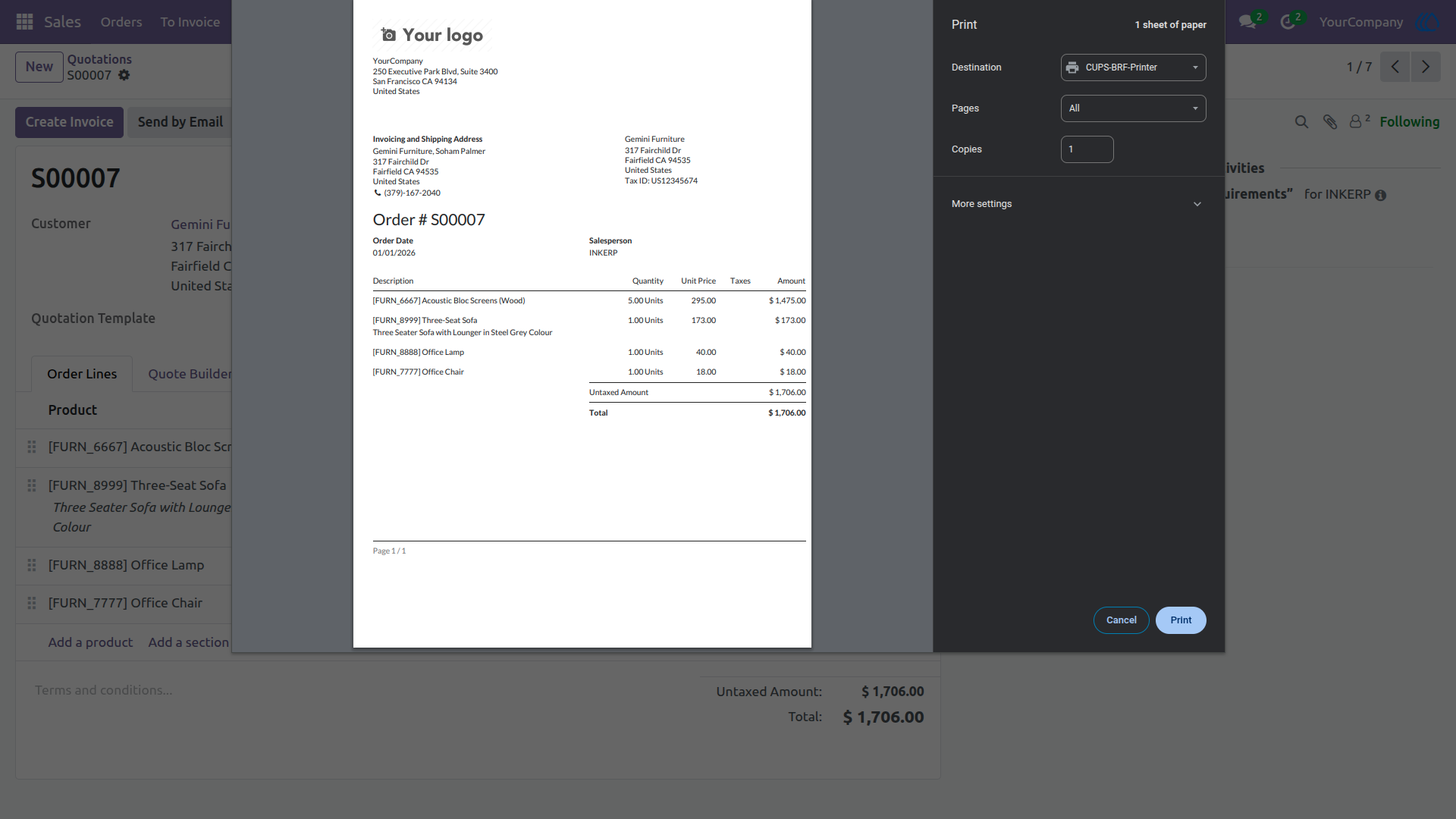Switch to the Order Lines tab
The image size is (1456, 819).
pyautogui.click(x=82, y=374)
